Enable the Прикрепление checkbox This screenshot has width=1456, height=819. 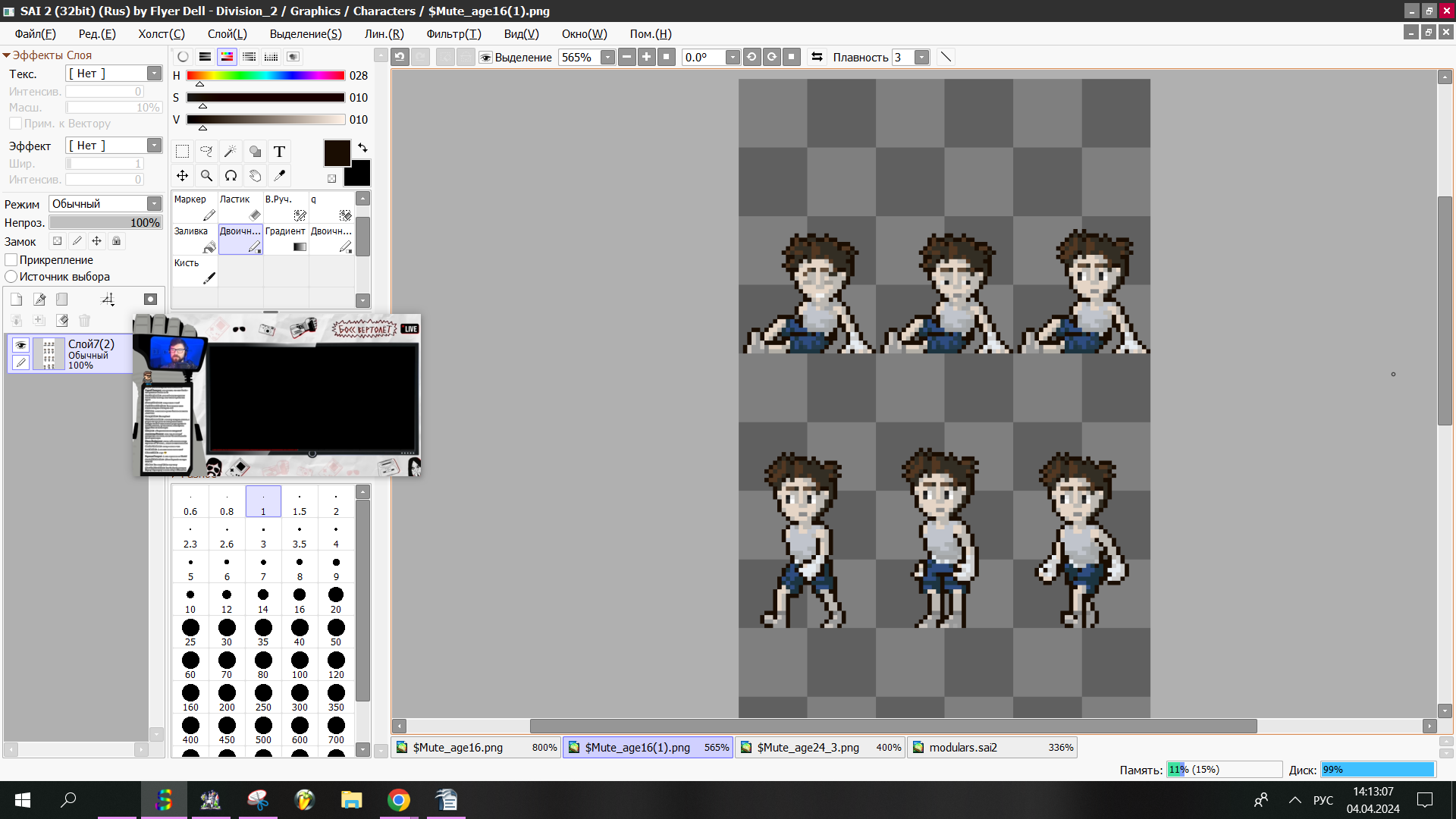(x=11, y=260)
